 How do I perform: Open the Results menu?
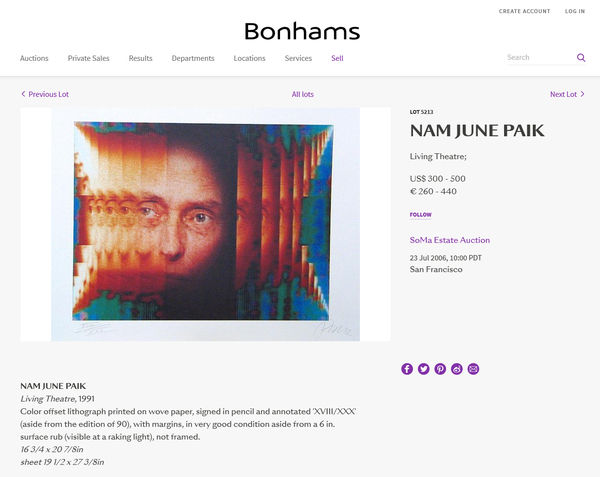point(140,58)
